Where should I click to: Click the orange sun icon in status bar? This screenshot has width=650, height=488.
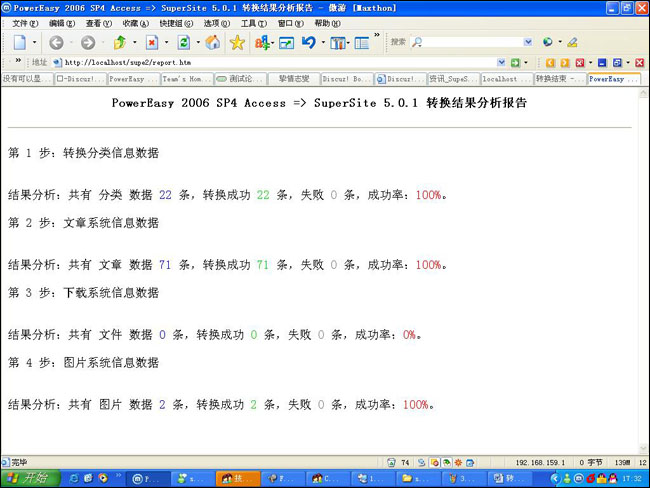[458, 462]
